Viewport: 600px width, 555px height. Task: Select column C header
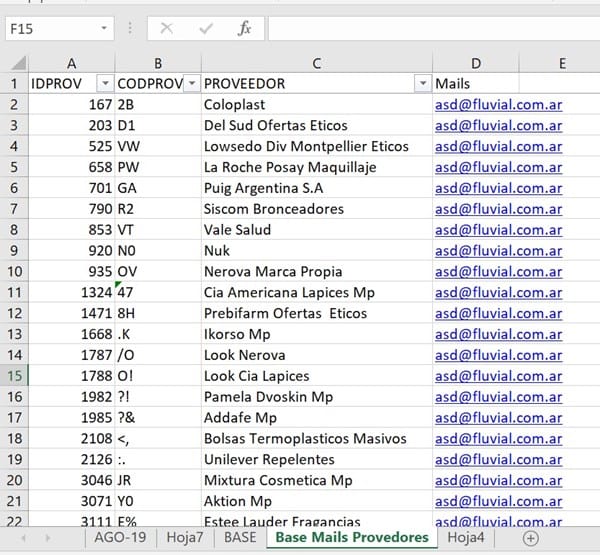[x=317, y=64]
